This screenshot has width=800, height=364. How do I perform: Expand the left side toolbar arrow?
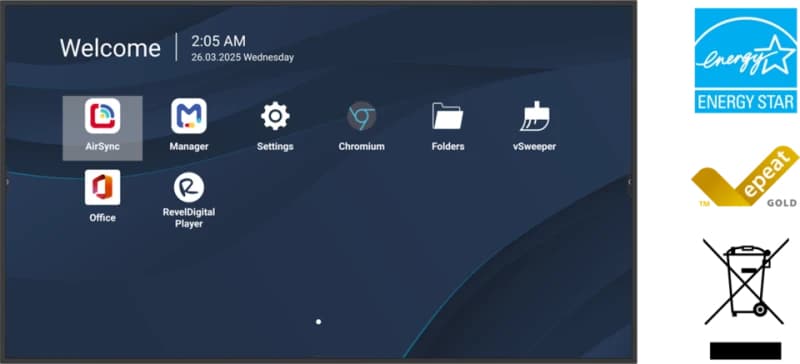(7, 182)
